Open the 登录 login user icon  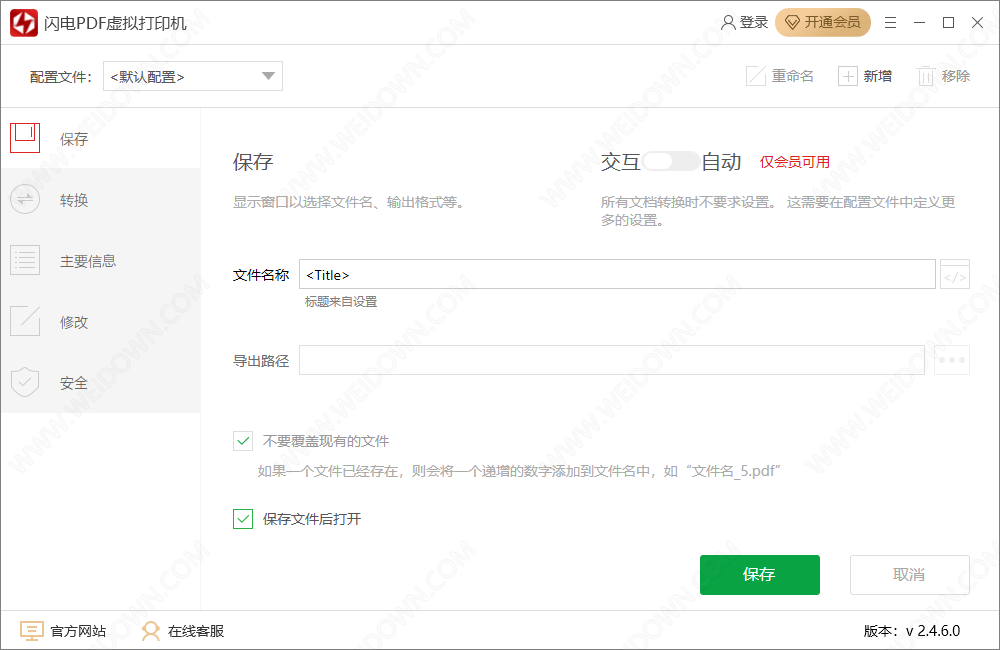click(728, 23)
